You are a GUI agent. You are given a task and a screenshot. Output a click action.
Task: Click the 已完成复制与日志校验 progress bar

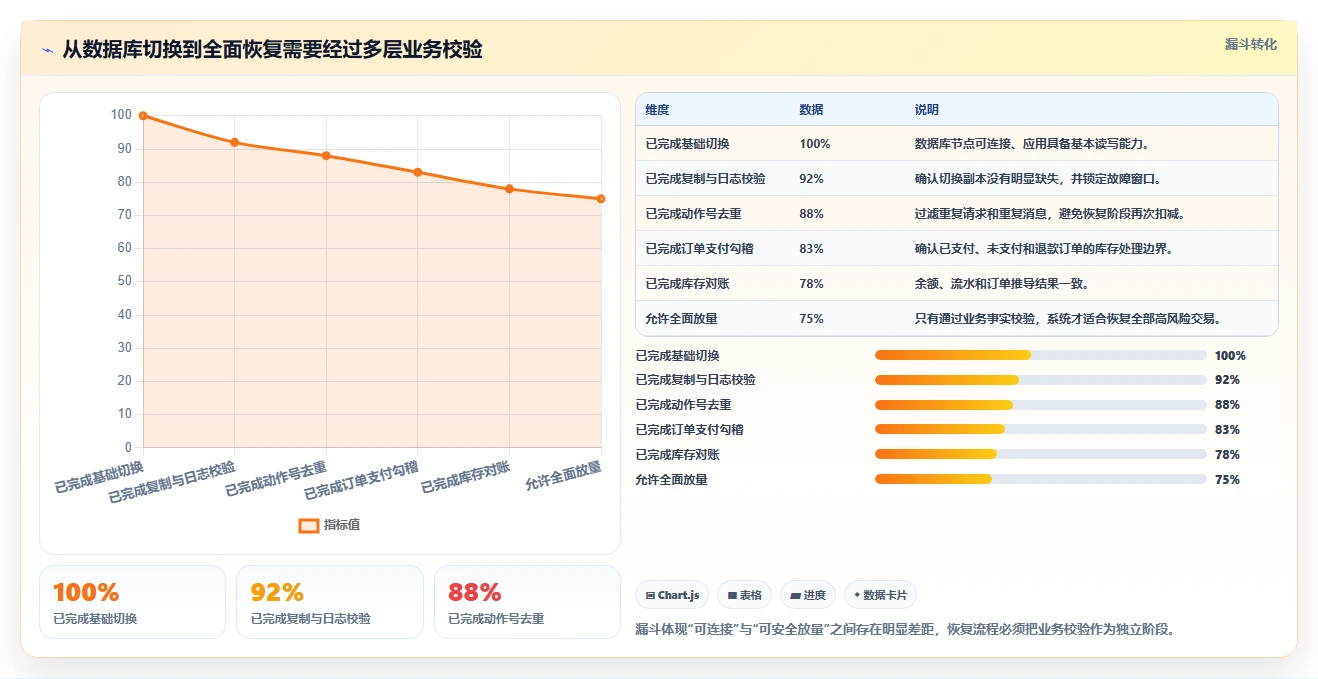point(1041,380)
